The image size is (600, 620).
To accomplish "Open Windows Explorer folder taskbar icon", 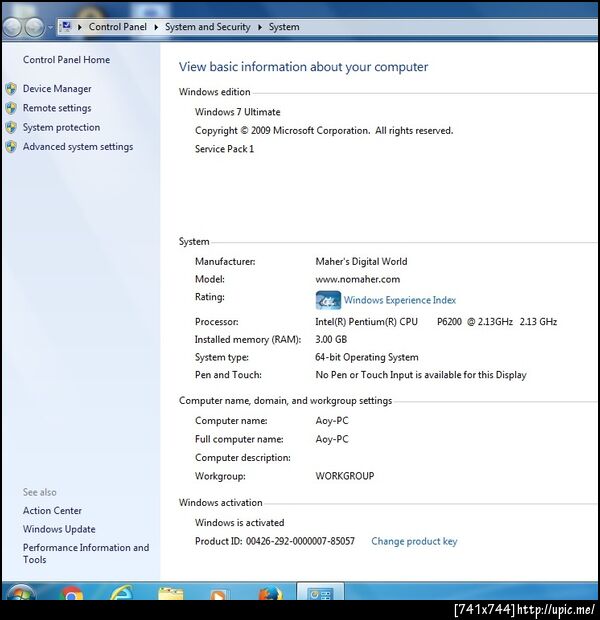I will click(170, 592).
